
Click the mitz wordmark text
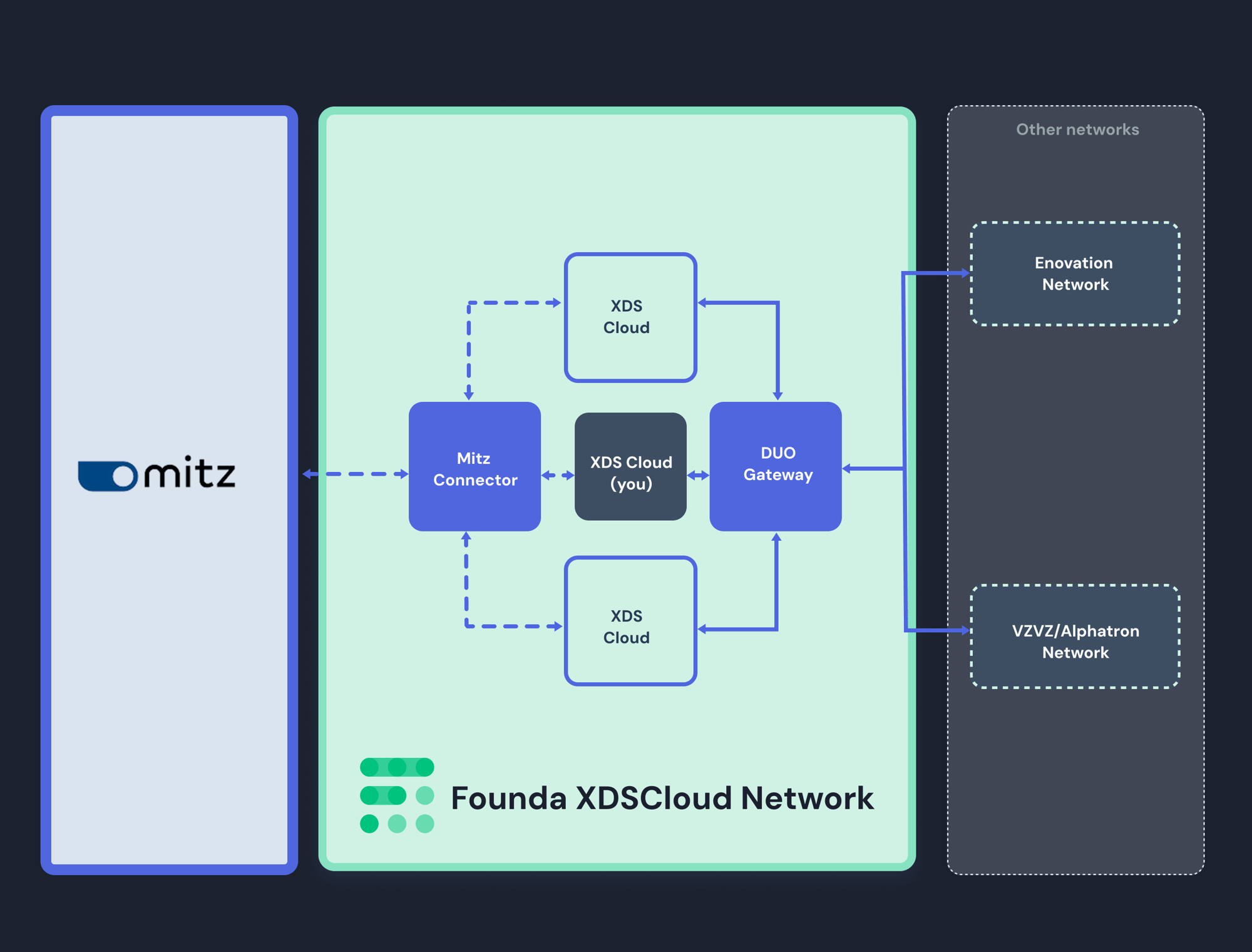(x=190, y=472)
